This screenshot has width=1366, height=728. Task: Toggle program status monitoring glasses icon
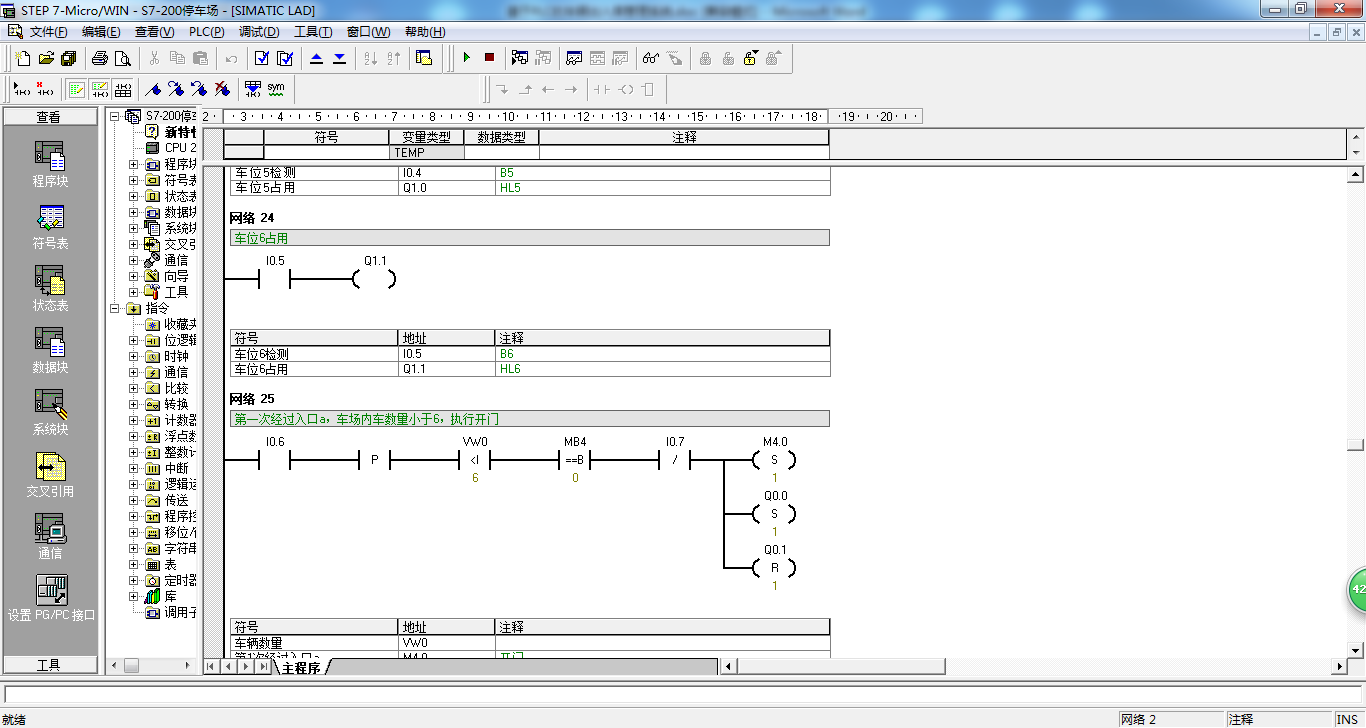(x=651, y=58)
